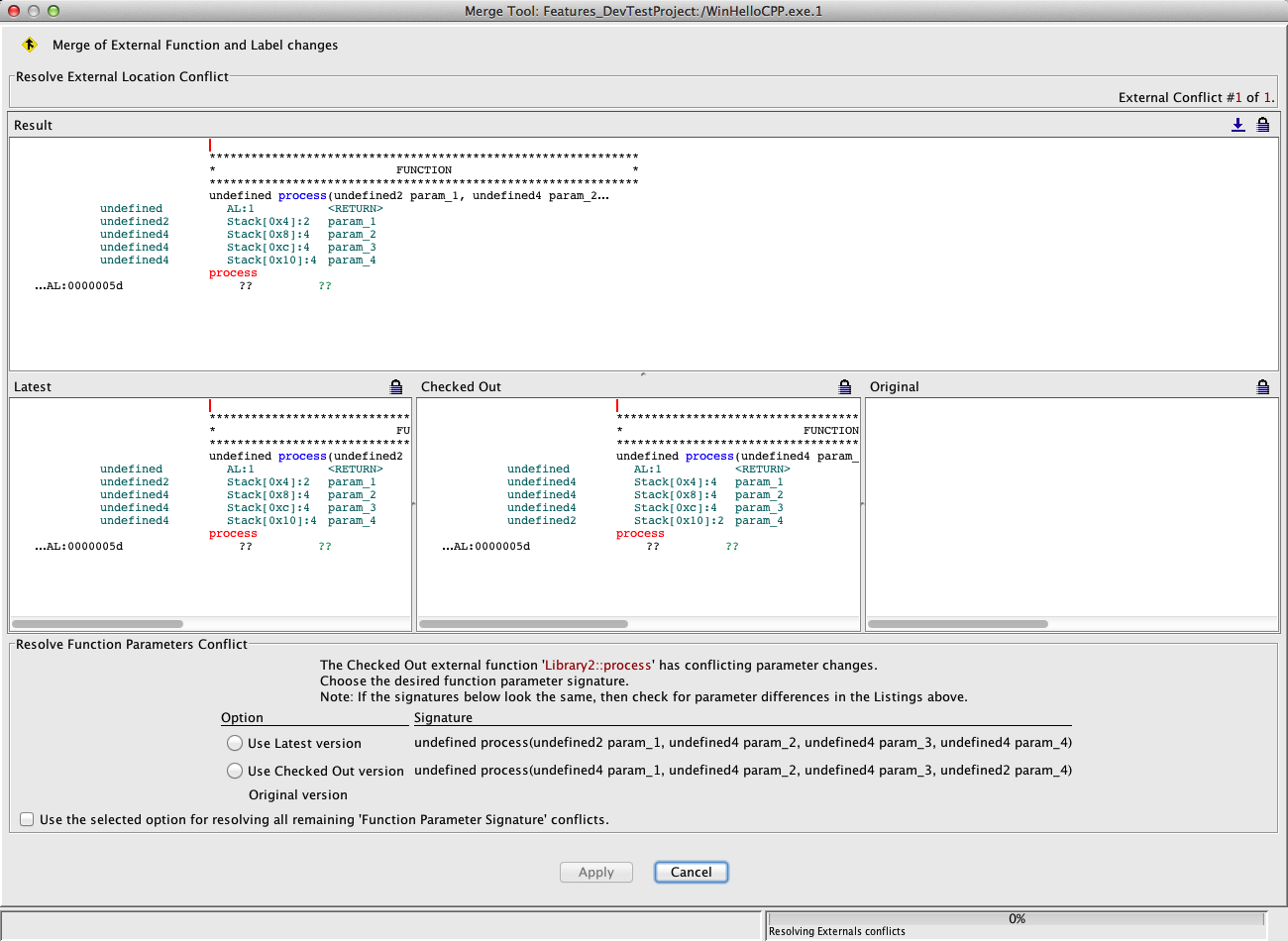This screenshot has height=941, width=1288.
Task: Enable 'Use the selected option for all remaining' checkbox
Action: pyautogui.click(x=27, y=819)
